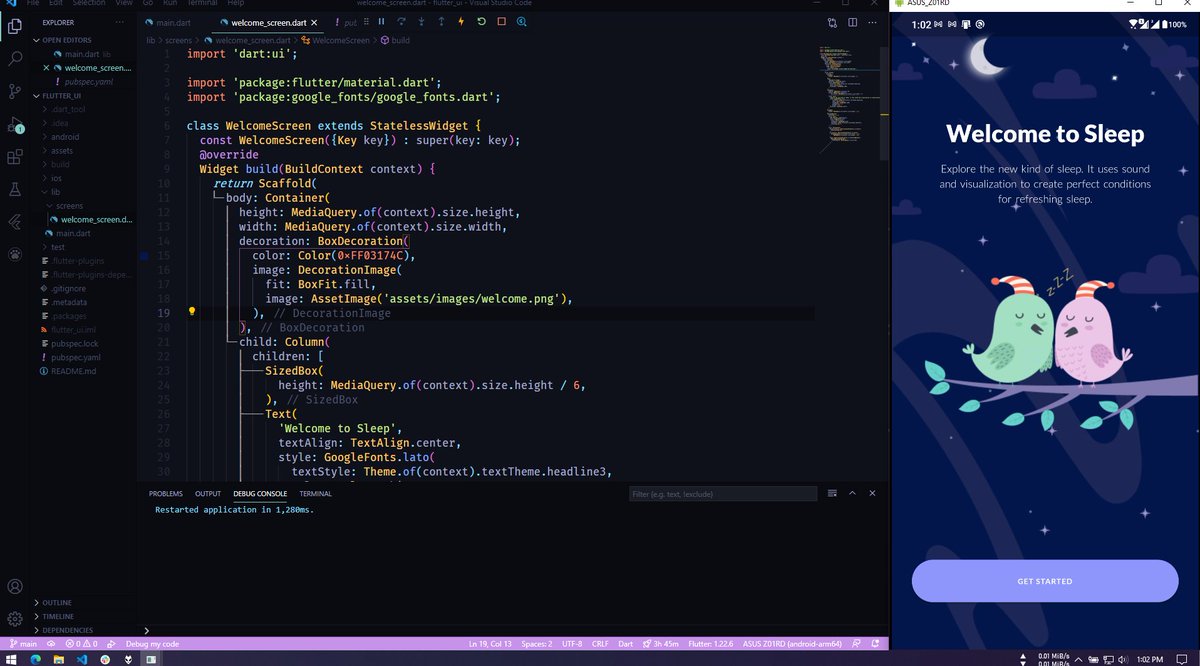The width and height of the screenshot is (1200, 666).
Task: Open the Manage gear icon
Action: [x=15, y=619]
